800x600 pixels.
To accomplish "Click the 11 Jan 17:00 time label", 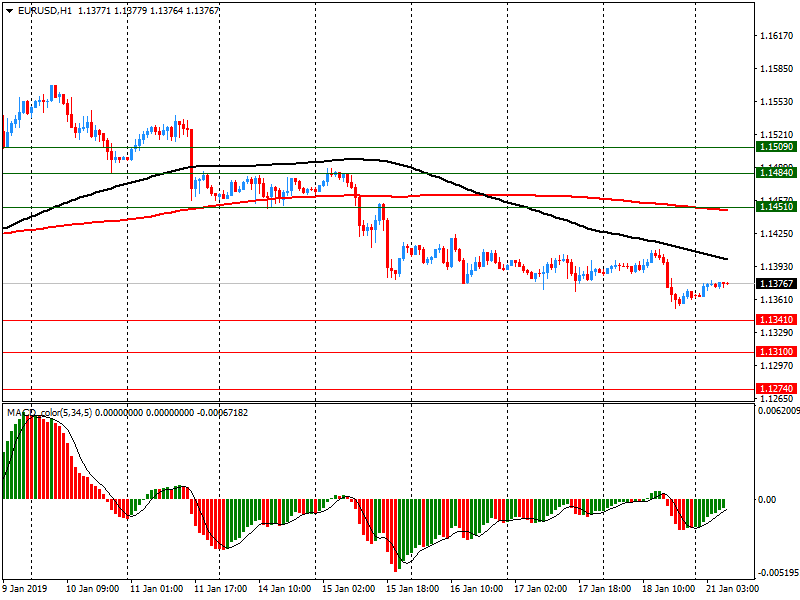I will (x=220, y=589).
